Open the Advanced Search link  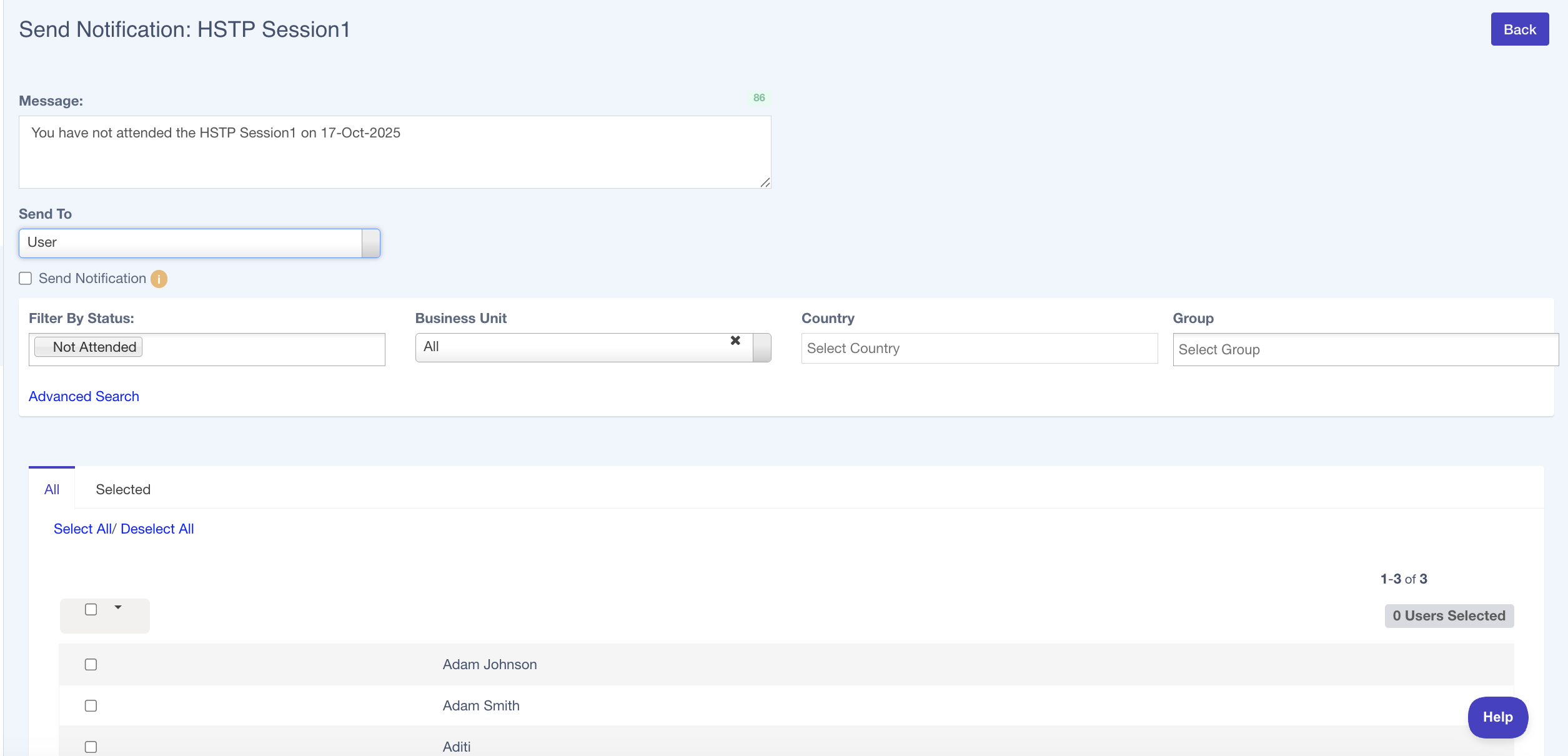[84, 397]
